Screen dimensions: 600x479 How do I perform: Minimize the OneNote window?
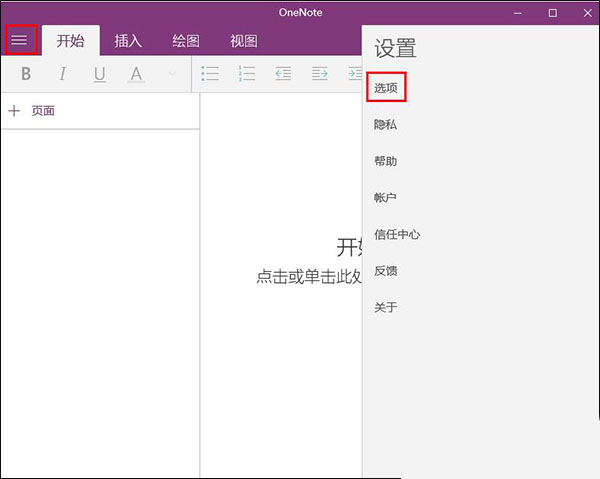coord(518,13)
